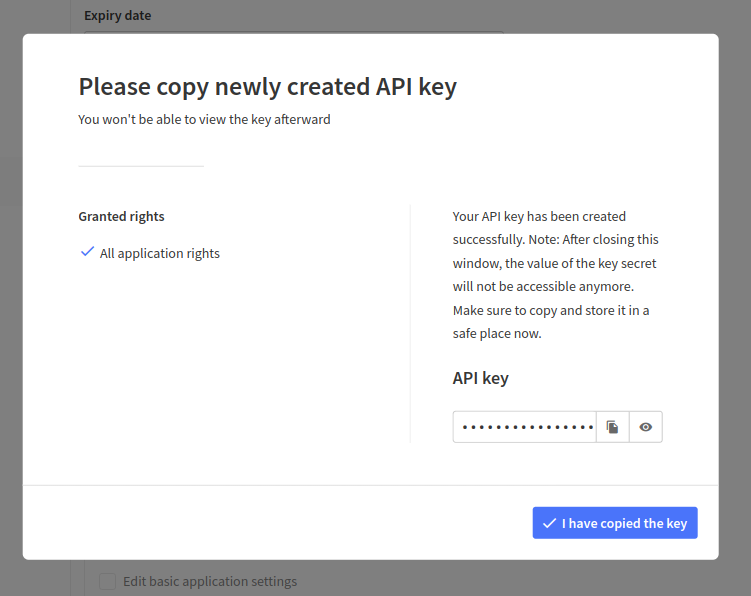Screen dimensions: 751x596
Task: Click the You won't be able to view subtitle
Action: 204,119
